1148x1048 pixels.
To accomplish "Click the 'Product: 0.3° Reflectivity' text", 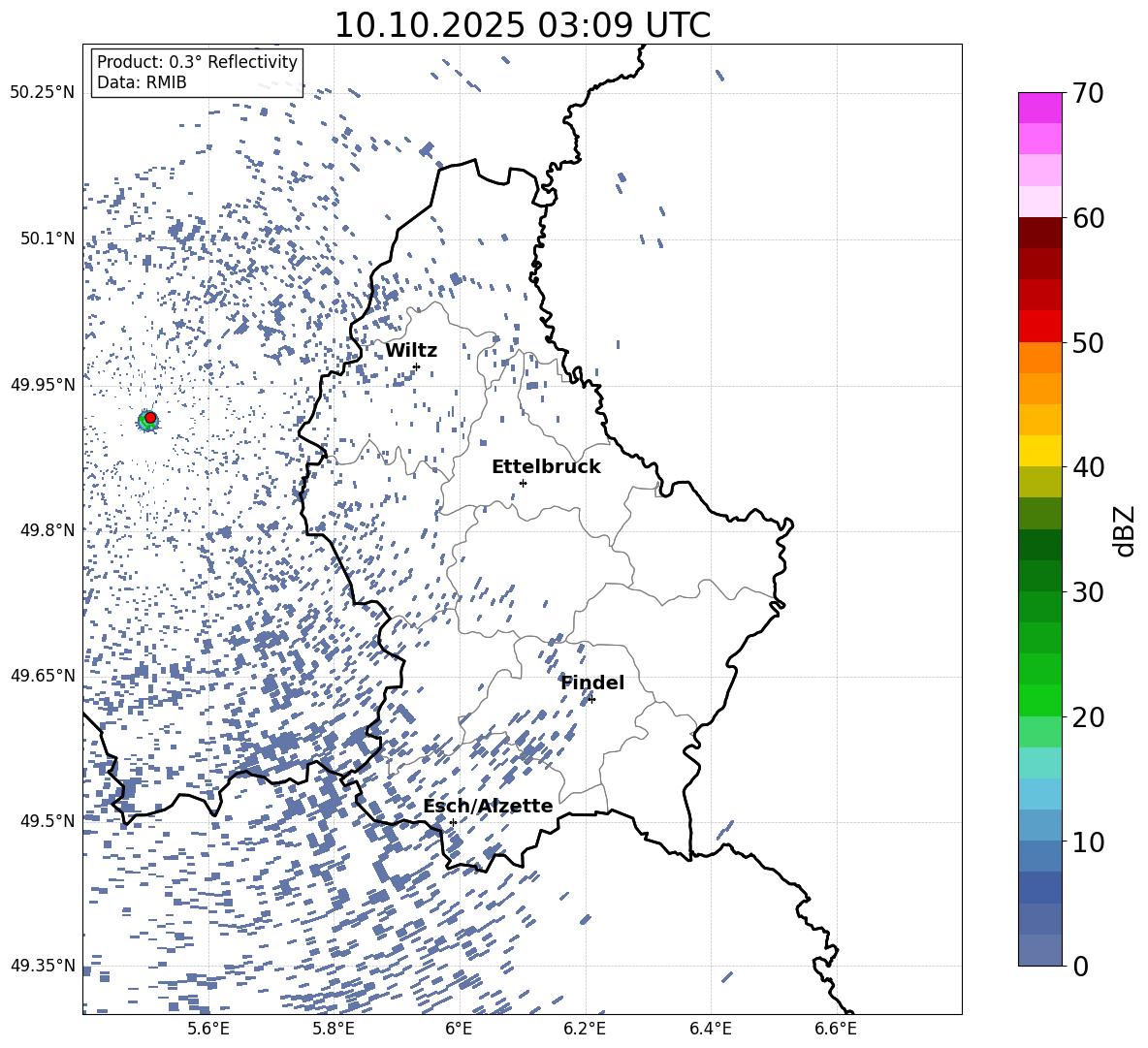I will (x=197, y=61).
